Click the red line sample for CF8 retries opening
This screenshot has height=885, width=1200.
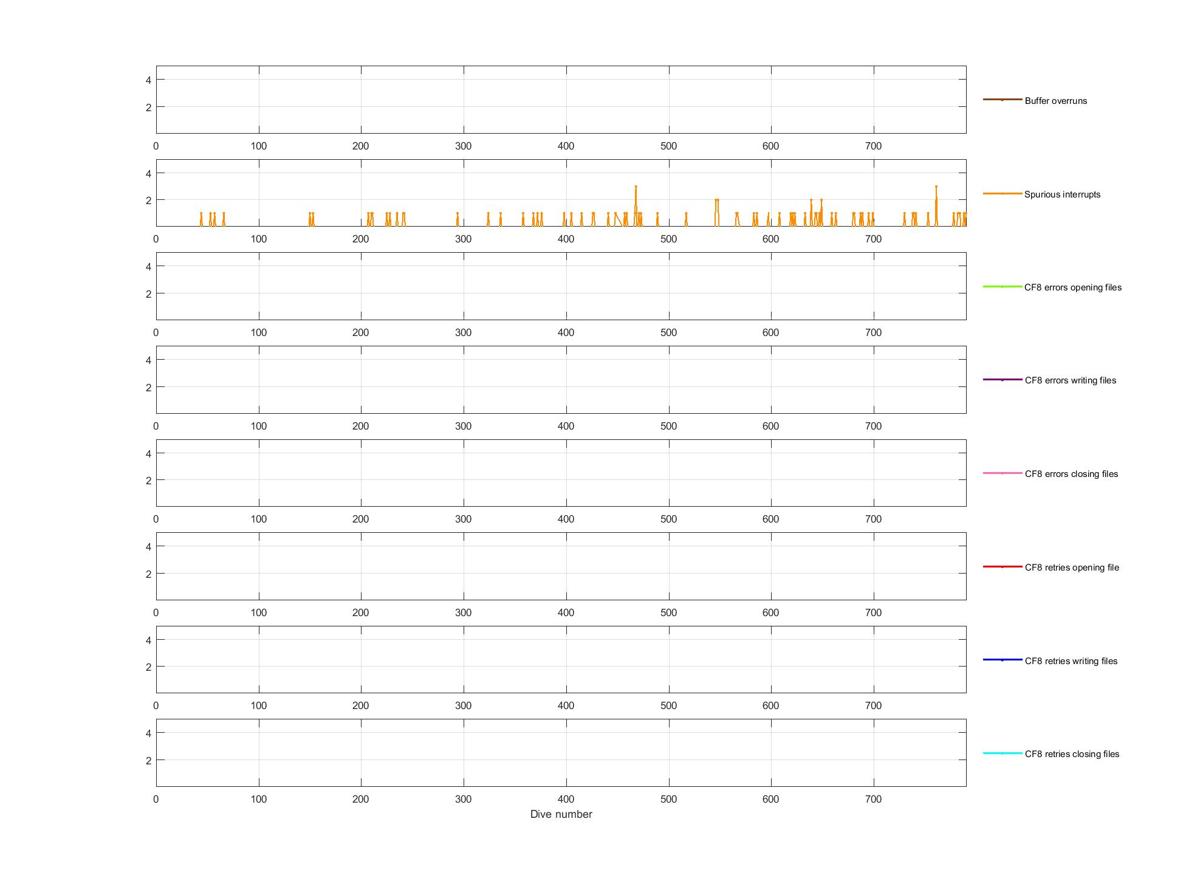click(x=1002, y=567)
